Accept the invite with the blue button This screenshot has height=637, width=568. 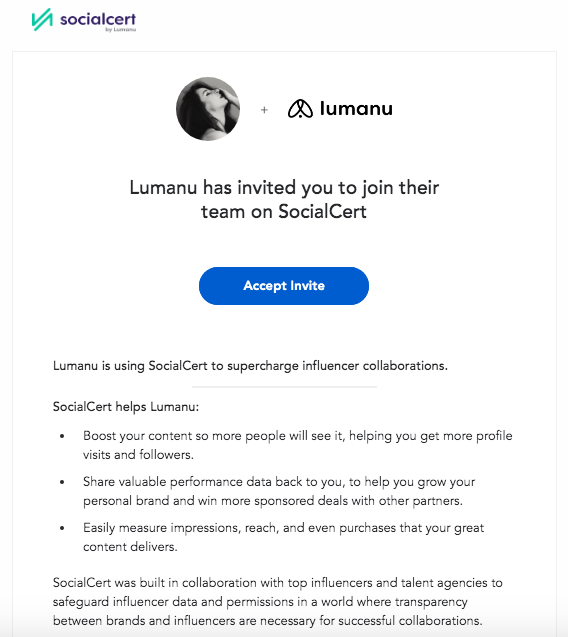coord(284,286)
